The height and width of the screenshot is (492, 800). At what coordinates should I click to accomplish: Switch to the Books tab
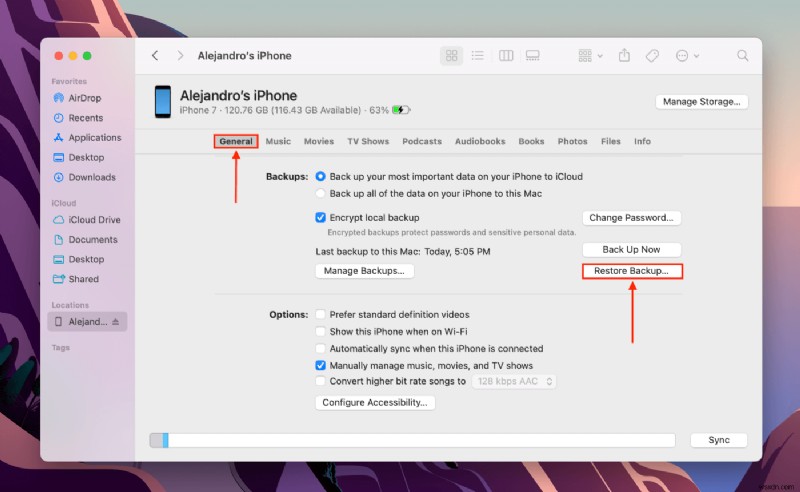[x=531, y=141]
